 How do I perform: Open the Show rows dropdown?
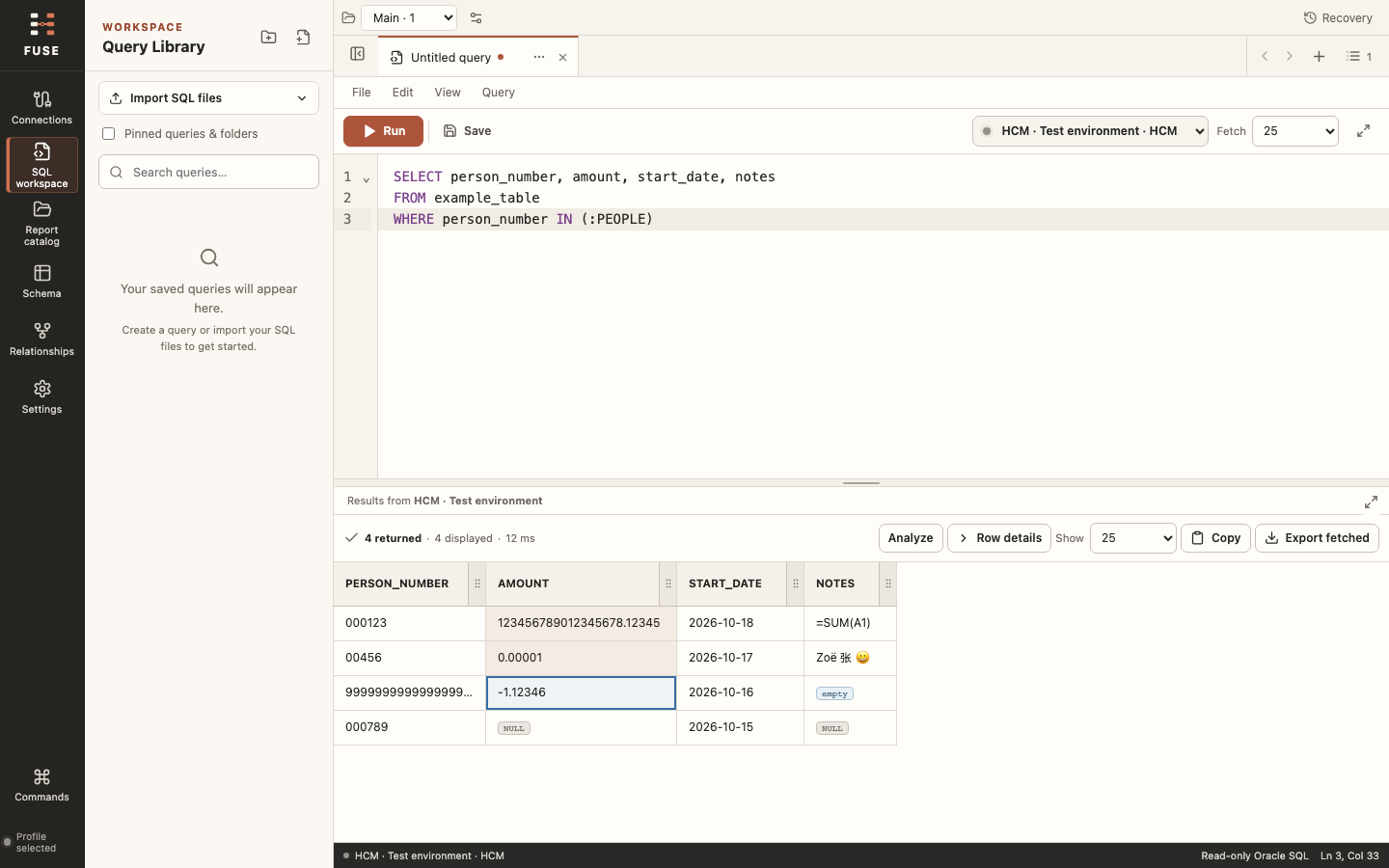1132,538
